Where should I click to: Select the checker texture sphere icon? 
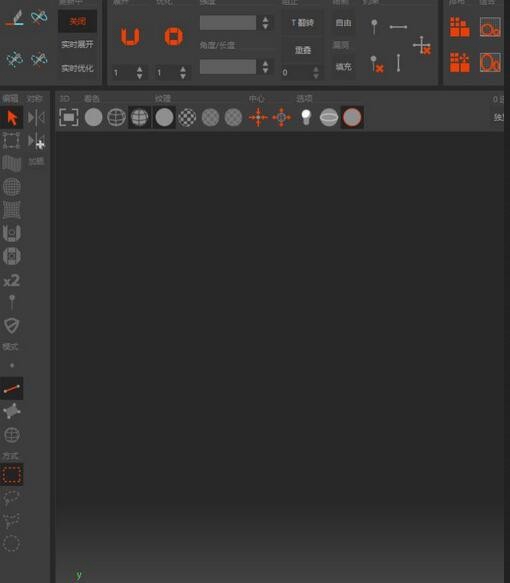tap(187, 117)
